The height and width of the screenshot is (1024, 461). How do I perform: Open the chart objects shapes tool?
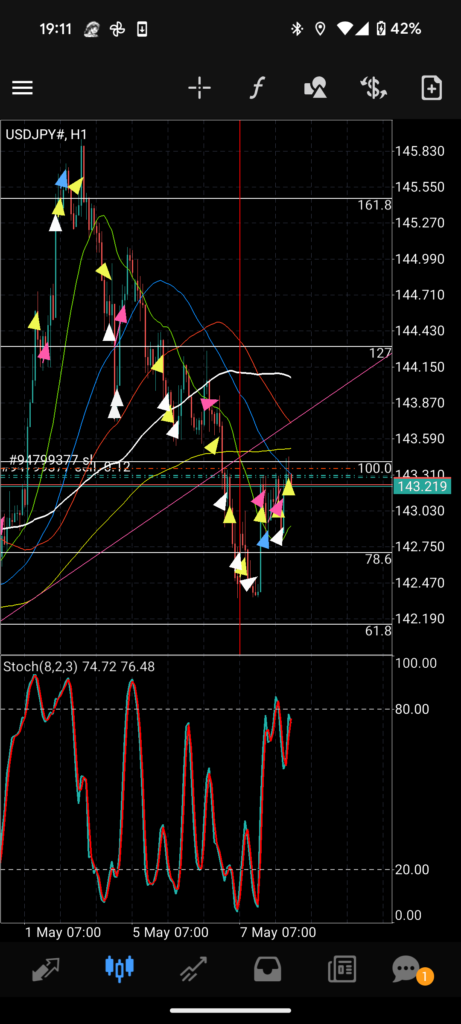315,88
